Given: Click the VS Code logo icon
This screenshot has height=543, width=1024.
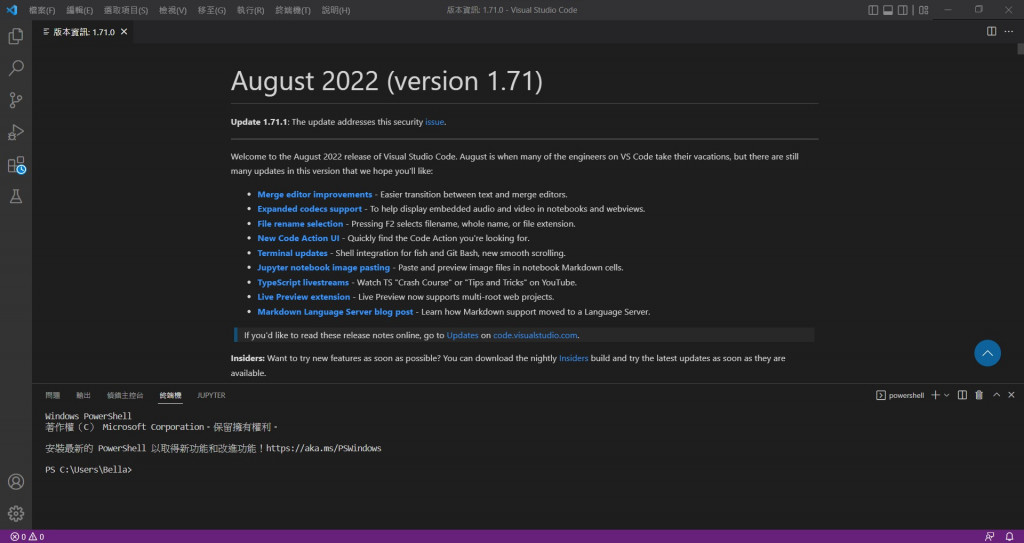Looking at the screenshot, I should click(11, 10).
